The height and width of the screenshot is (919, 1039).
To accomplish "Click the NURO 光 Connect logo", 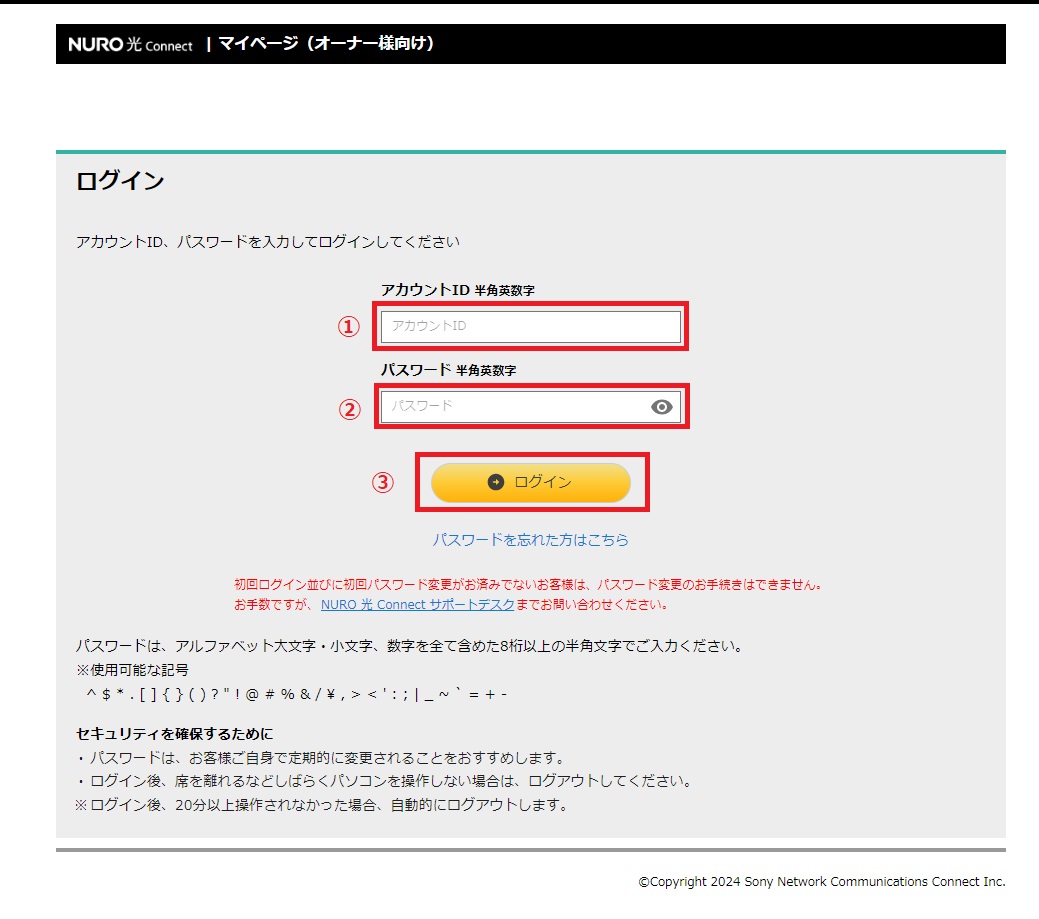I will (x=131, y=44).
